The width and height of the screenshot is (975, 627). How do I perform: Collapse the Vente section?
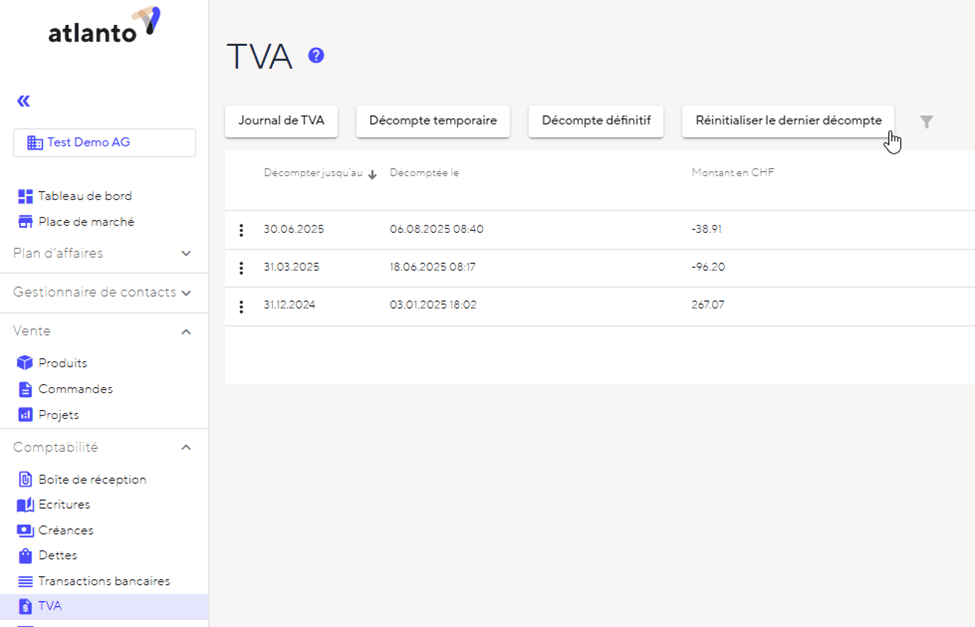186,332
